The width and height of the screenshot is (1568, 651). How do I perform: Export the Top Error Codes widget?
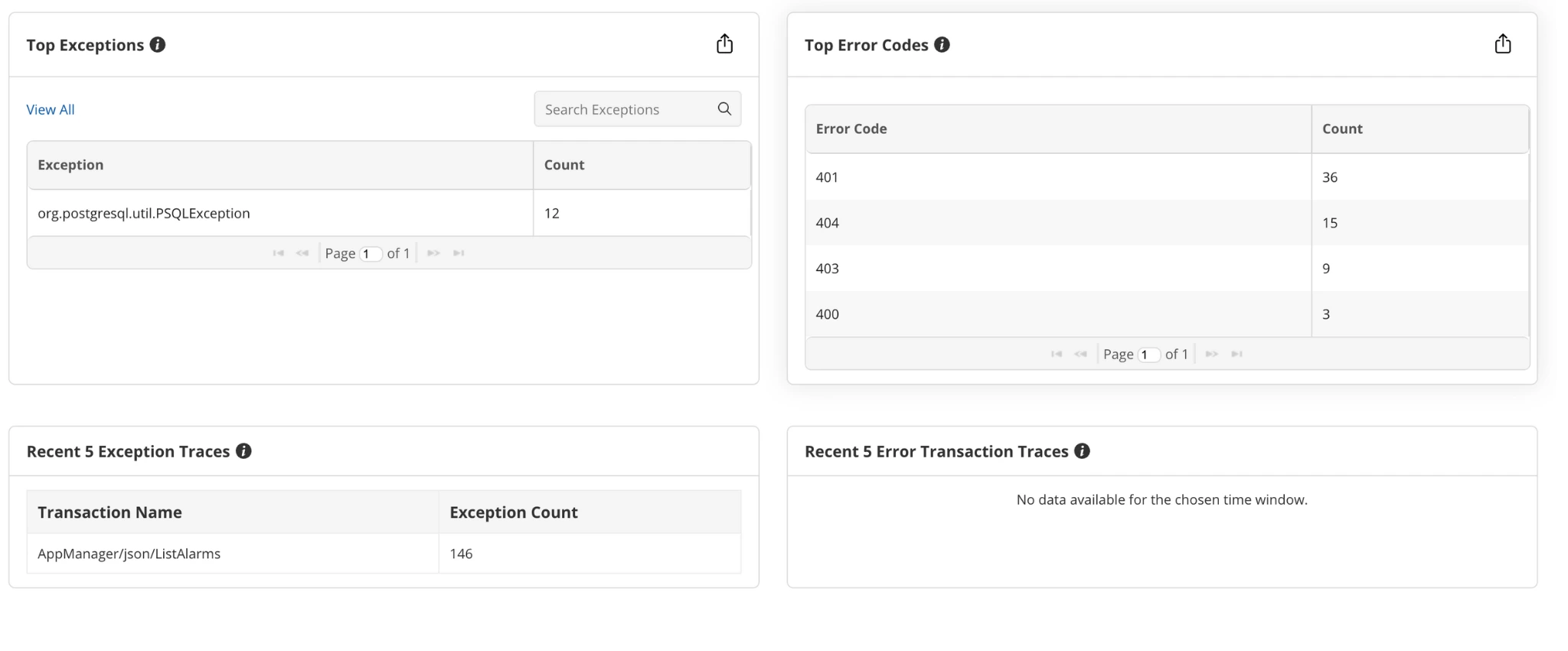(1502, 44)
